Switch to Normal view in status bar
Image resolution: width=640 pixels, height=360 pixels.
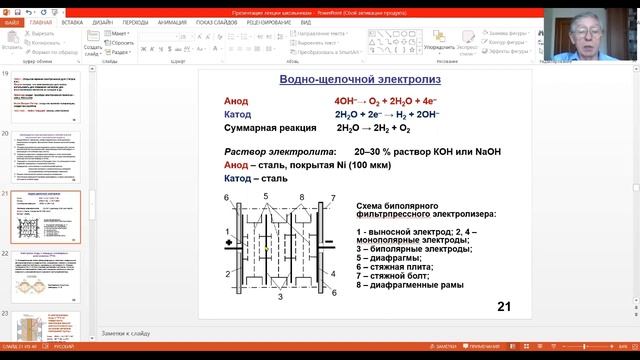coord(513,347)
